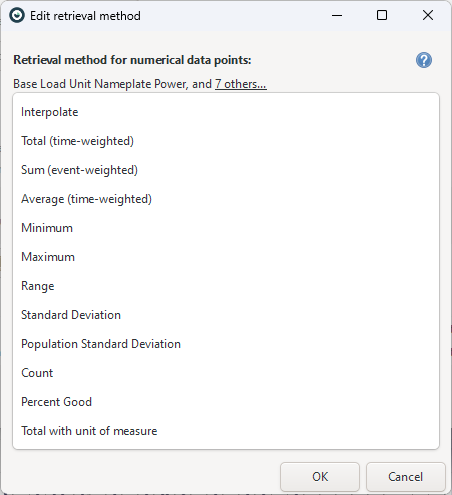Screen dimensions: 452x495
Task: Choose Total (time-weighted) option
Action: point(226,141)
